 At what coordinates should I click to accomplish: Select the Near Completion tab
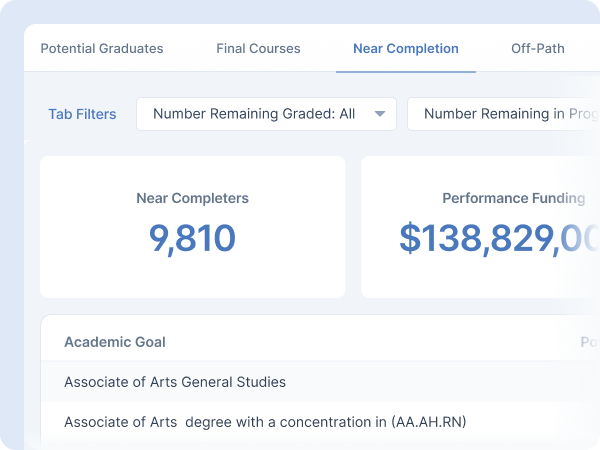[405, 48]
